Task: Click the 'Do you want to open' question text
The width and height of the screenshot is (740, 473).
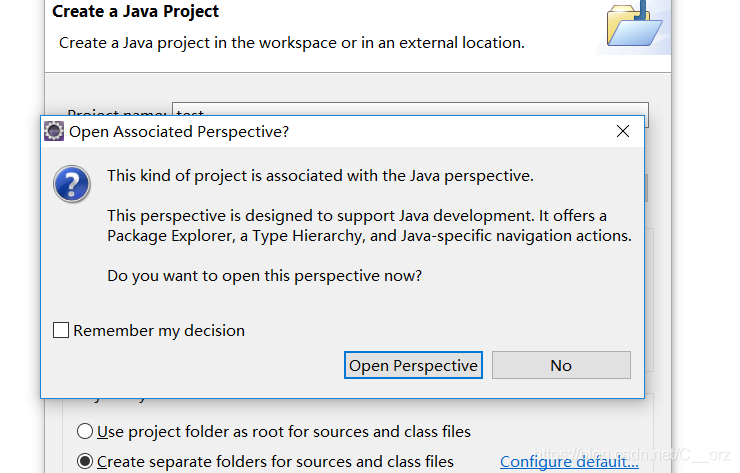Action: pos(264,276)
